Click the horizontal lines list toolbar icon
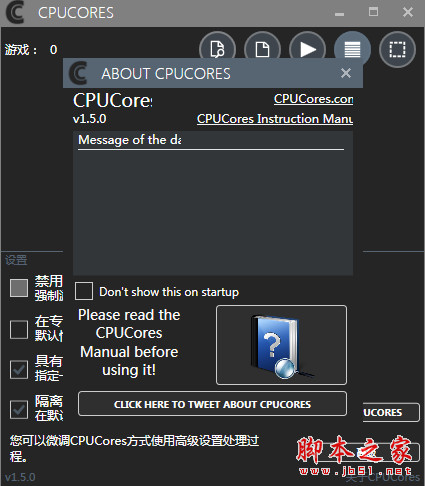 (x=352, y=49)
